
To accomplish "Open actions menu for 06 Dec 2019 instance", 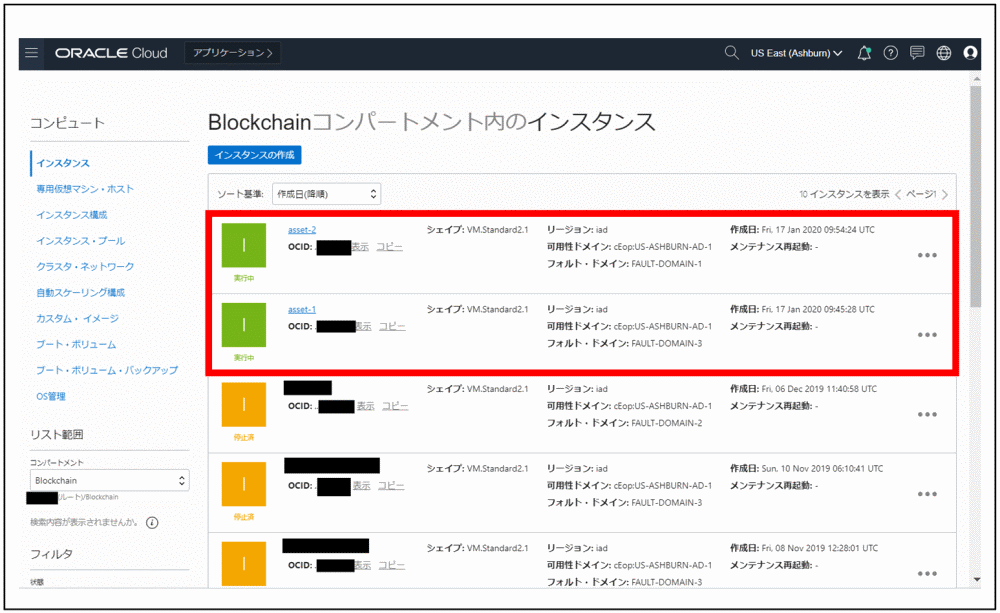I will pos(927,415).
